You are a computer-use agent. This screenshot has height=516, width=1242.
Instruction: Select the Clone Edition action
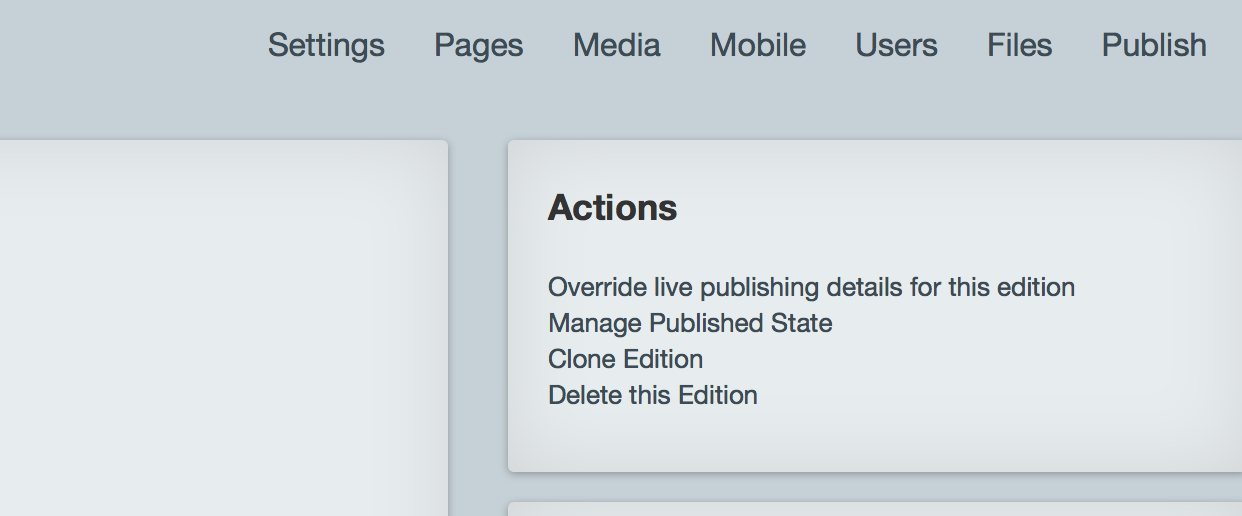tap(625, 359)
